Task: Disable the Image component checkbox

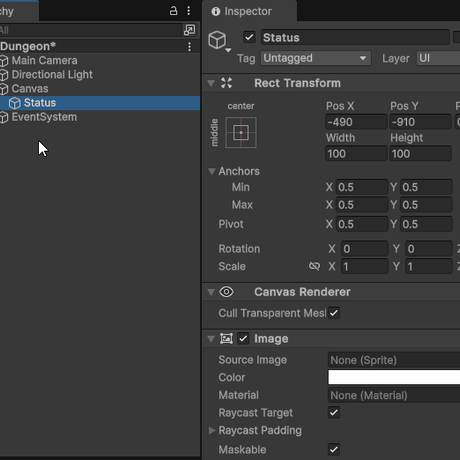Action: (243, 339)
